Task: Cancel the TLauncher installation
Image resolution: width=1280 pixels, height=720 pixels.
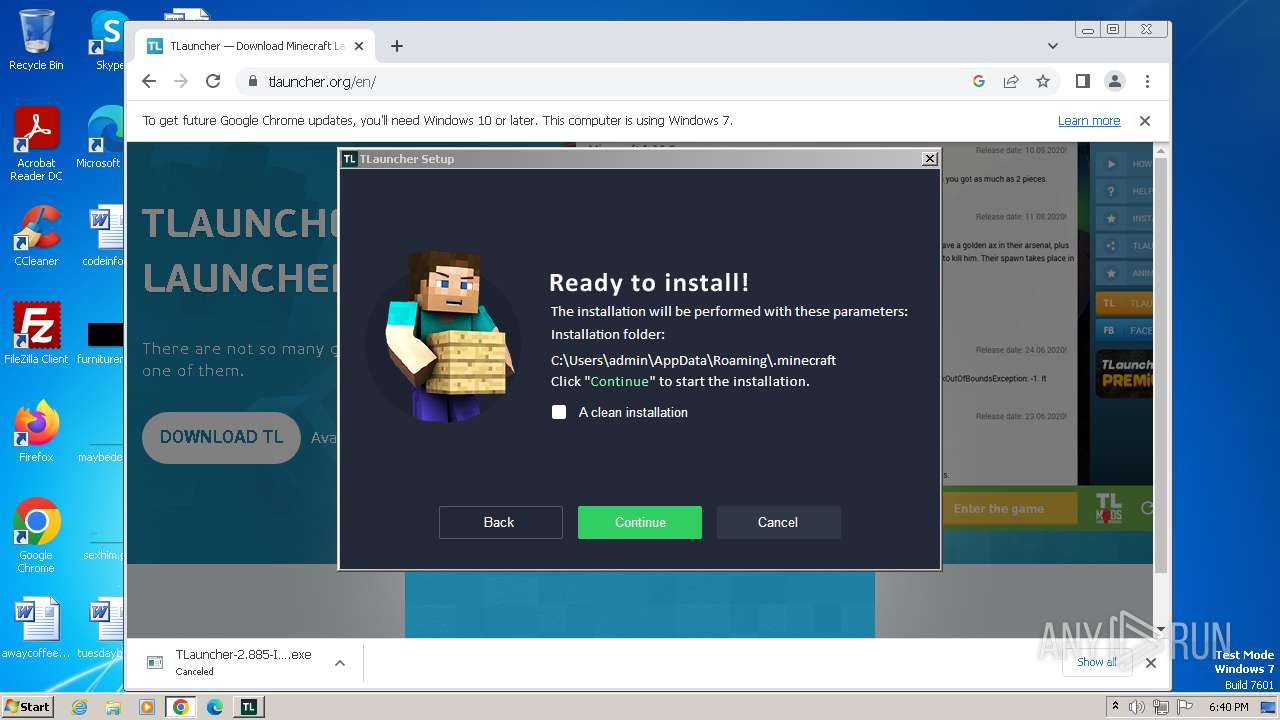Action: 778,522
